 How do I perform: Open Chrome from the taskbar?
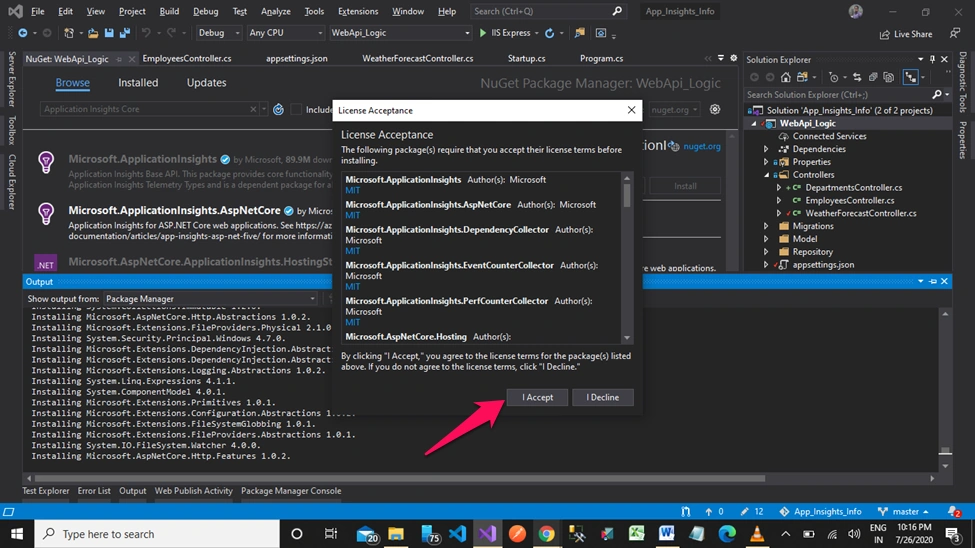(546, 534)
